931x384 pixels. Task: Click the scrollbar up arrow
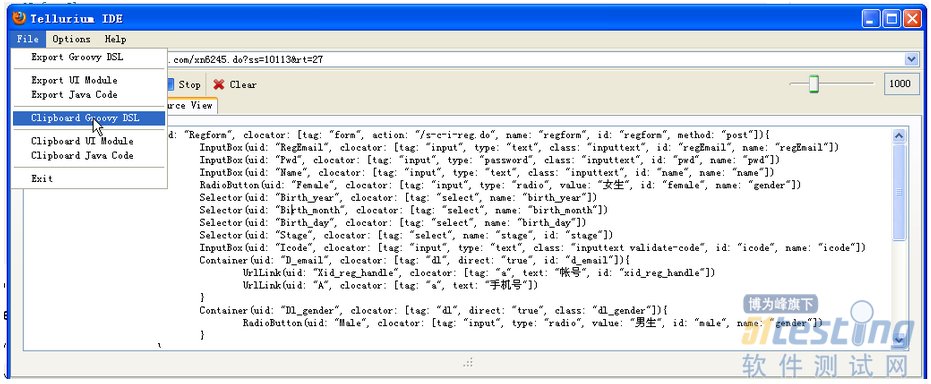[899, 137]
